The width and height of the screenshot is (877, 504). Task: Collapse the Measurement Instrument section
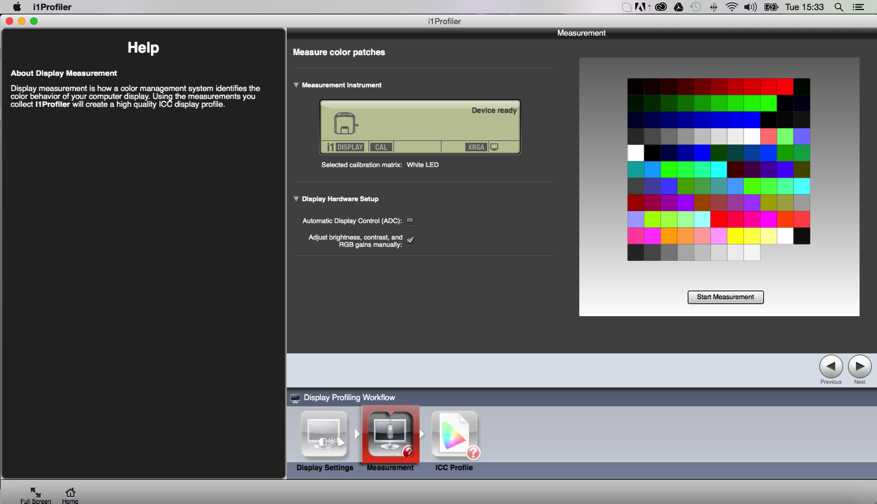point(296,85)
